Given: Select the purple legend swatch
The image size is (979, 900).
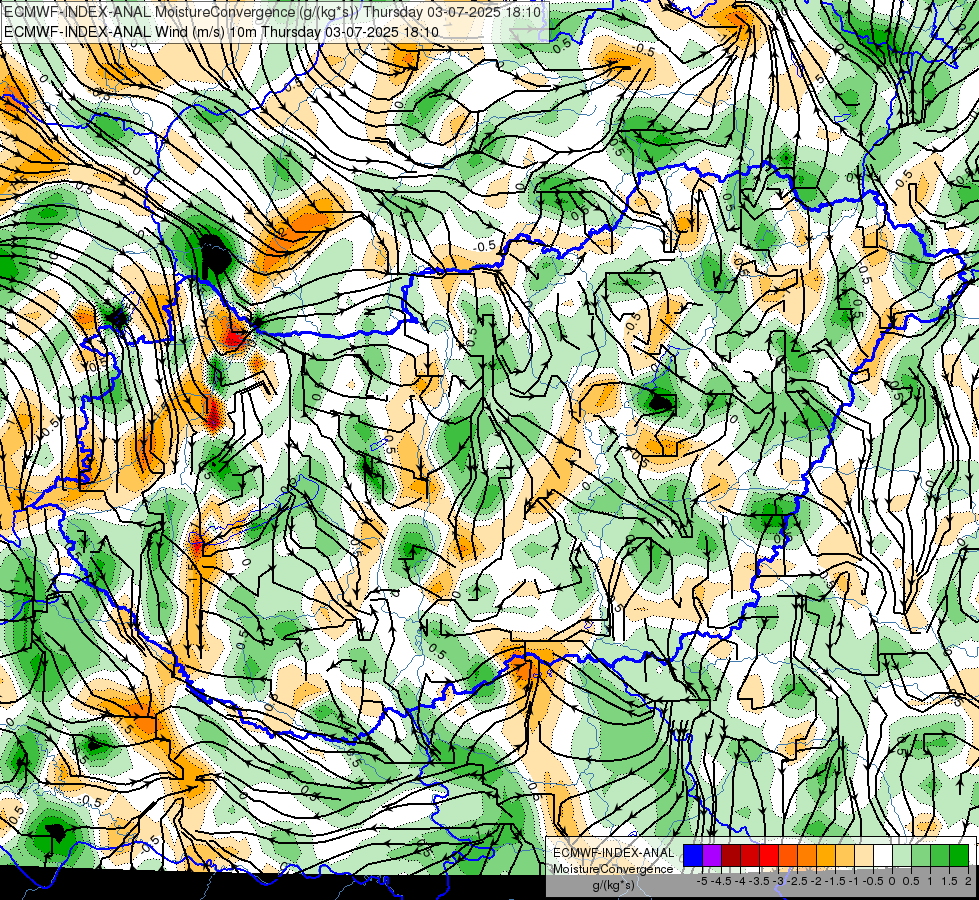Looking at the screenshot, I should click(x=712, y=855).
